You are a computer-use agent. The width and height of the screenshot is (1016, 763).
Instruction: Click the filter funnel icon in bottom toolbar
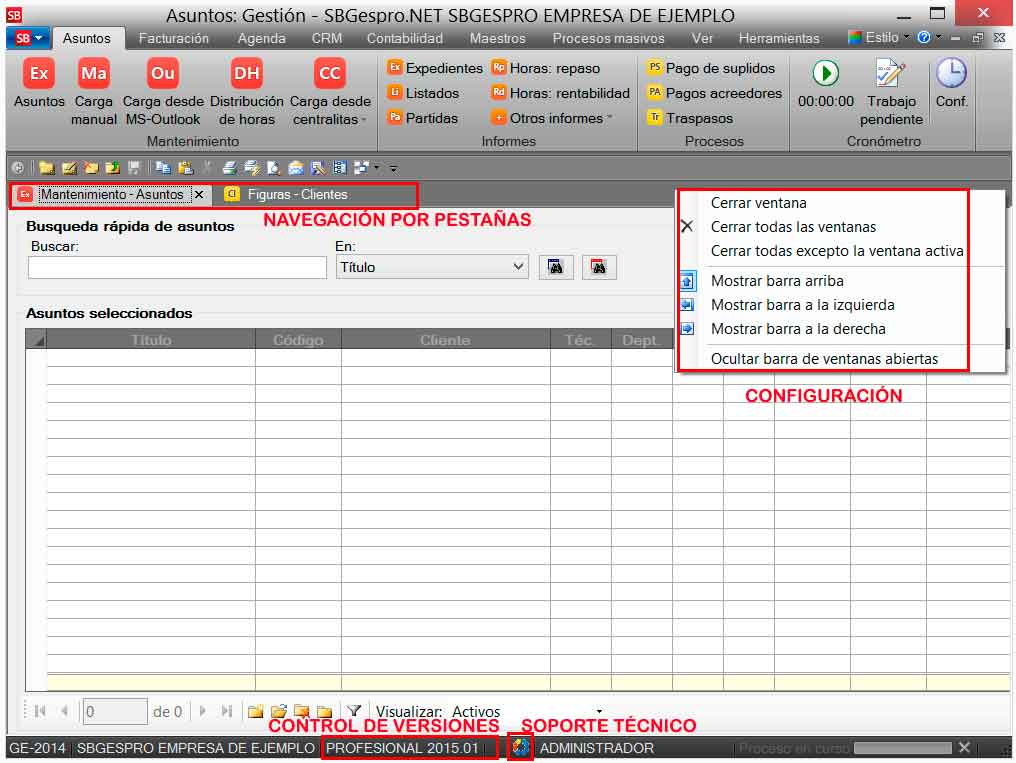pos(354,711)
